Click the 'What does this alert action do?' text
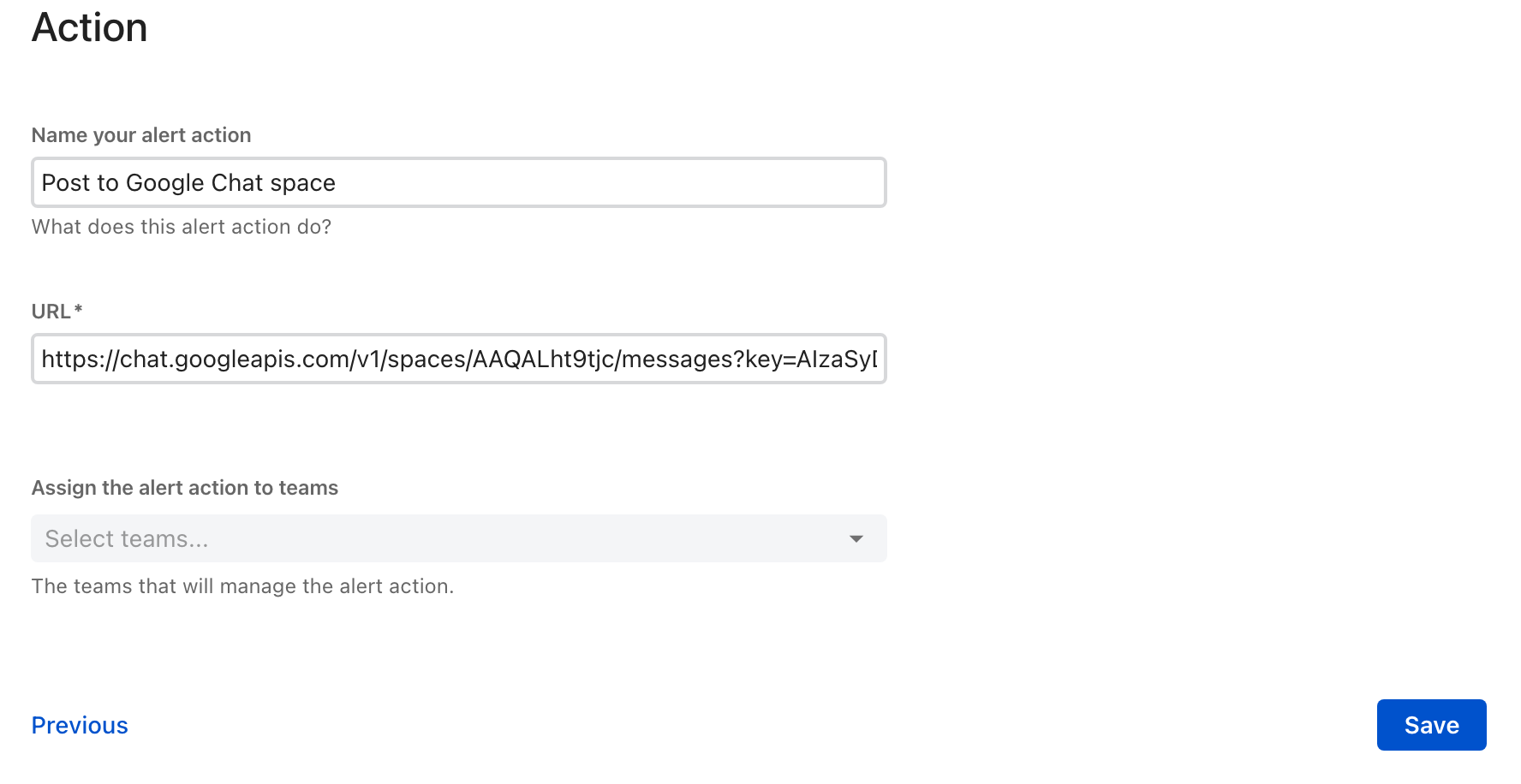 pyautogui.click(x=182, y=227)
